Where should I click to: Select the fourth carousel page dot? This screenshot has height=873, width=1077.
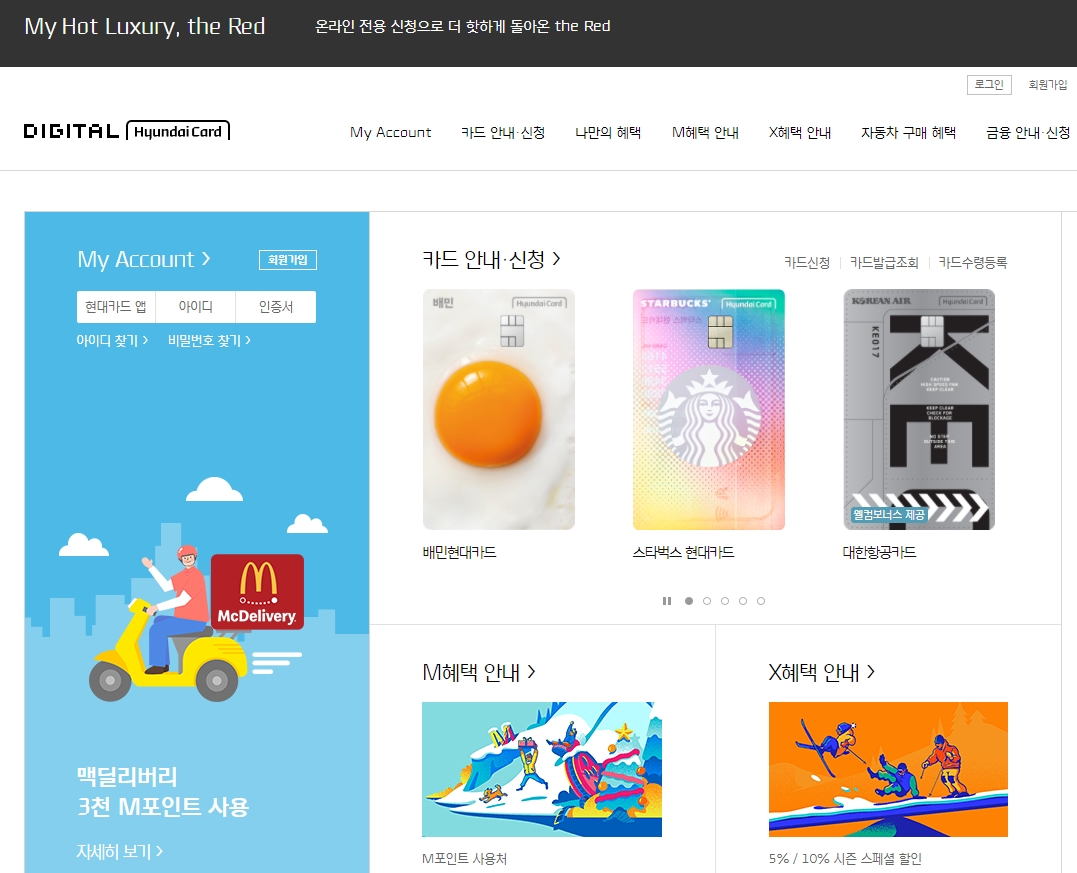click(x=742, y=601)
